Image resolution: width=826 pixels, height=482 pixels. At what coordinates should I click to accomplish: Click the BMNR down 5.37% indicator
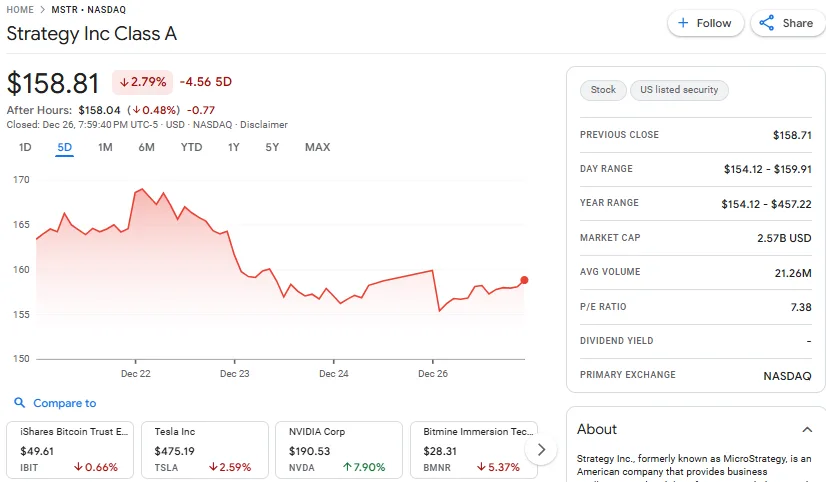[498, 467]
